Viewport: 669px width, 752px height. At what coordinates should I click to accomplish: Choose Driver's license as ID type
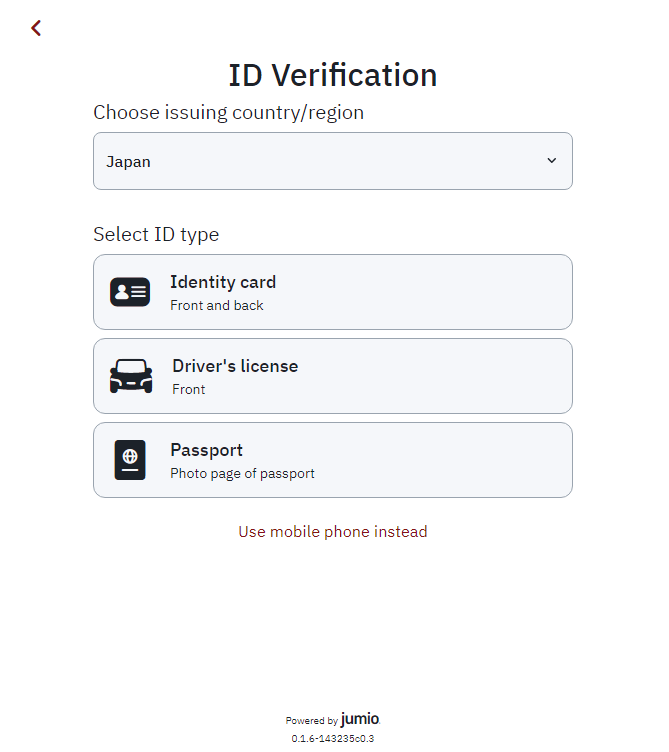click(332, 376)
